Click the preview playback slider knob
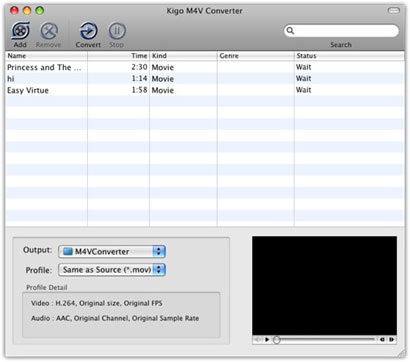 [276, 340]
